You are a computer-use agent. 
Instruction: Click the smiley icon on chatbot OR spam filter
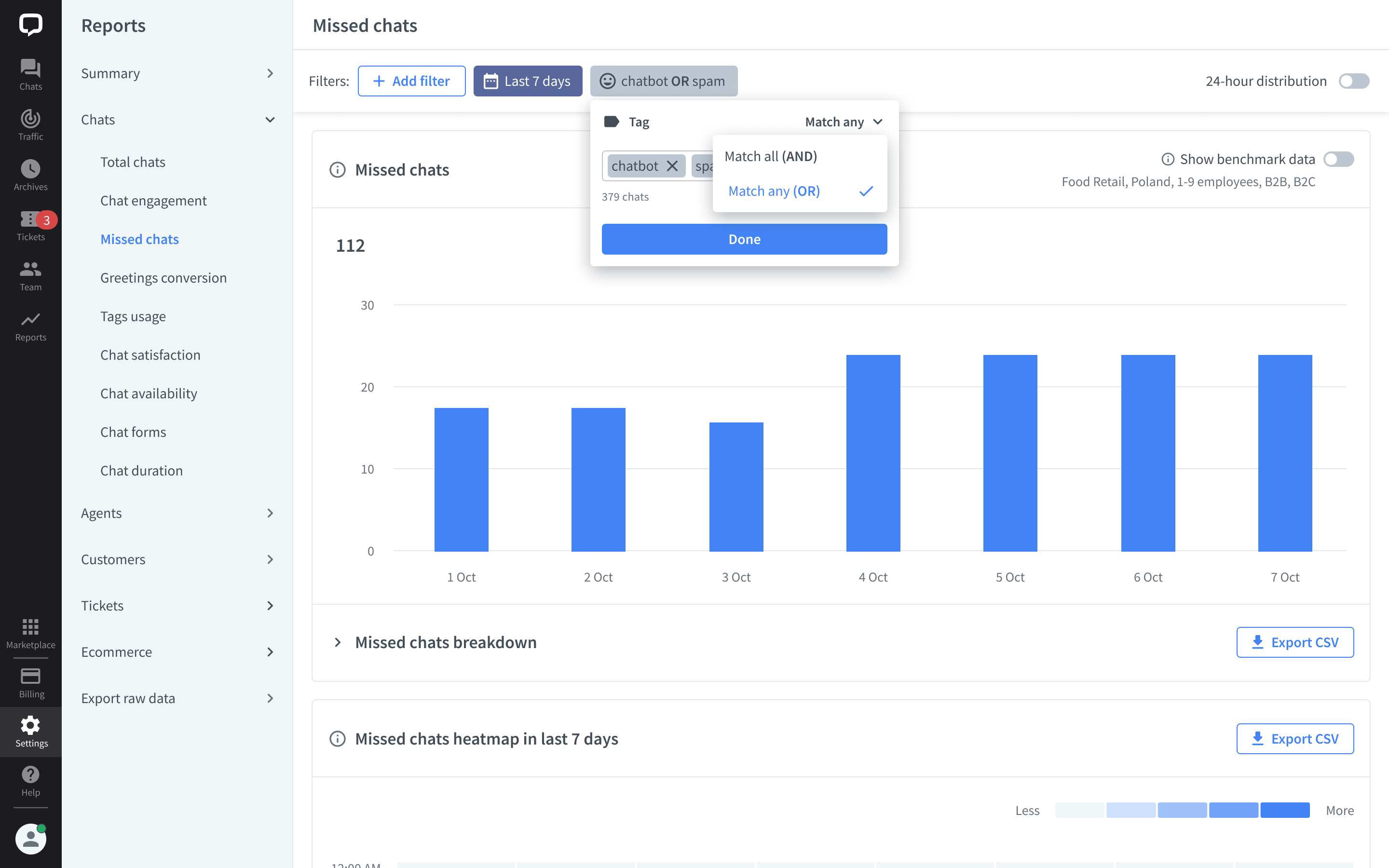point(607,81)
